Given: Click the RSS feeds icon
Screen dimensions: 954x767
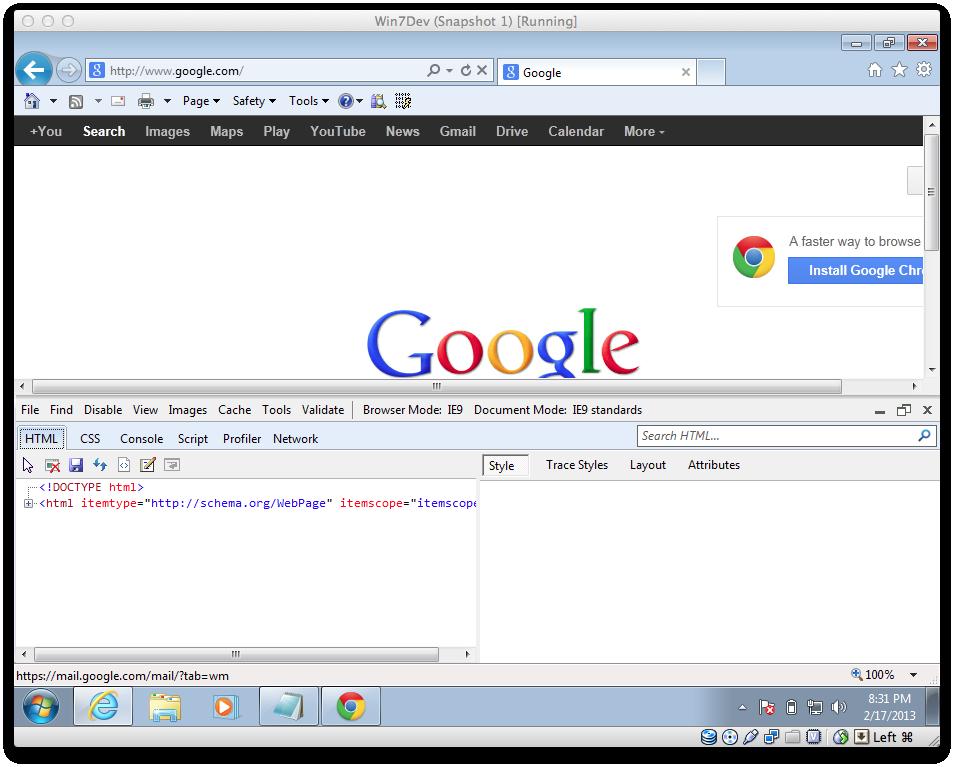Looking at the screenshot, I should coord(76,102).
